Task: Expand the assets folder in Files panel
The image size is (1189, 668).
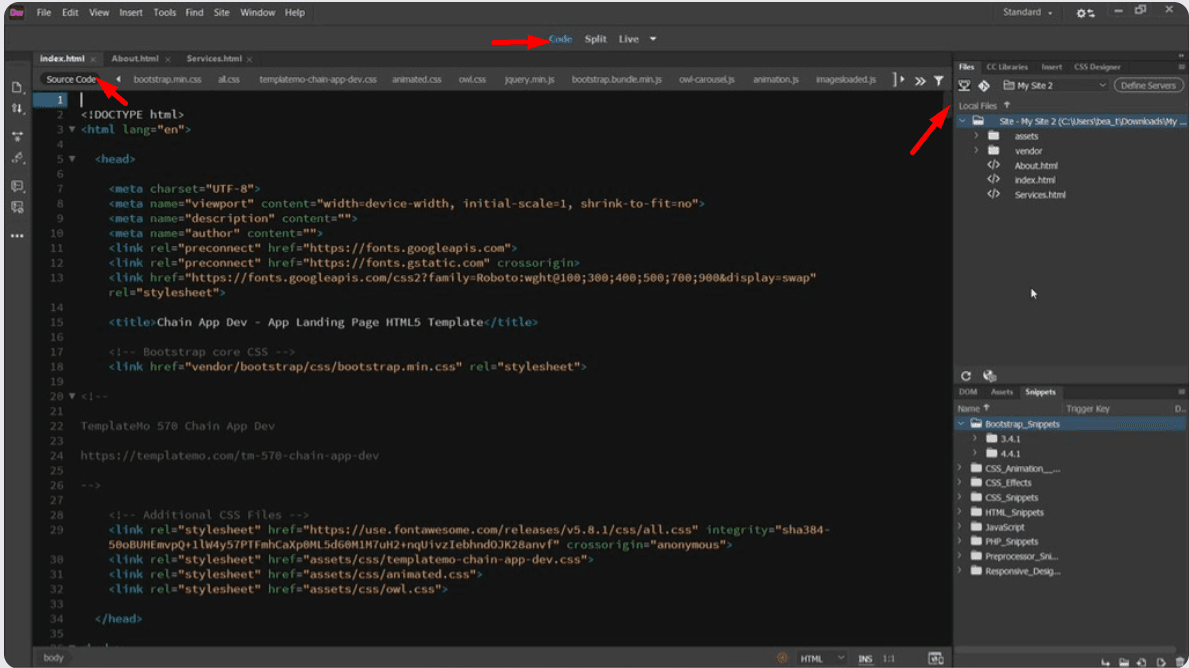Action: pyautogui.click(x=976, y=136)
